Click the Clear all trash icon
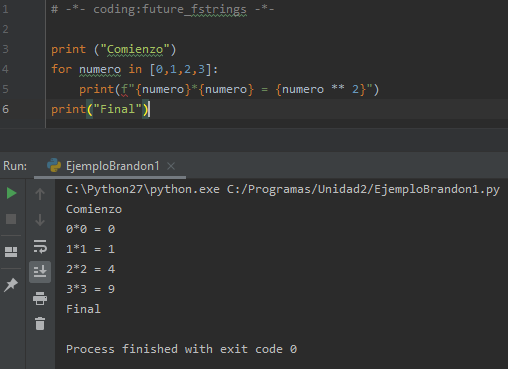This screenshot has width=508, height=369. (x=40, y=323)
